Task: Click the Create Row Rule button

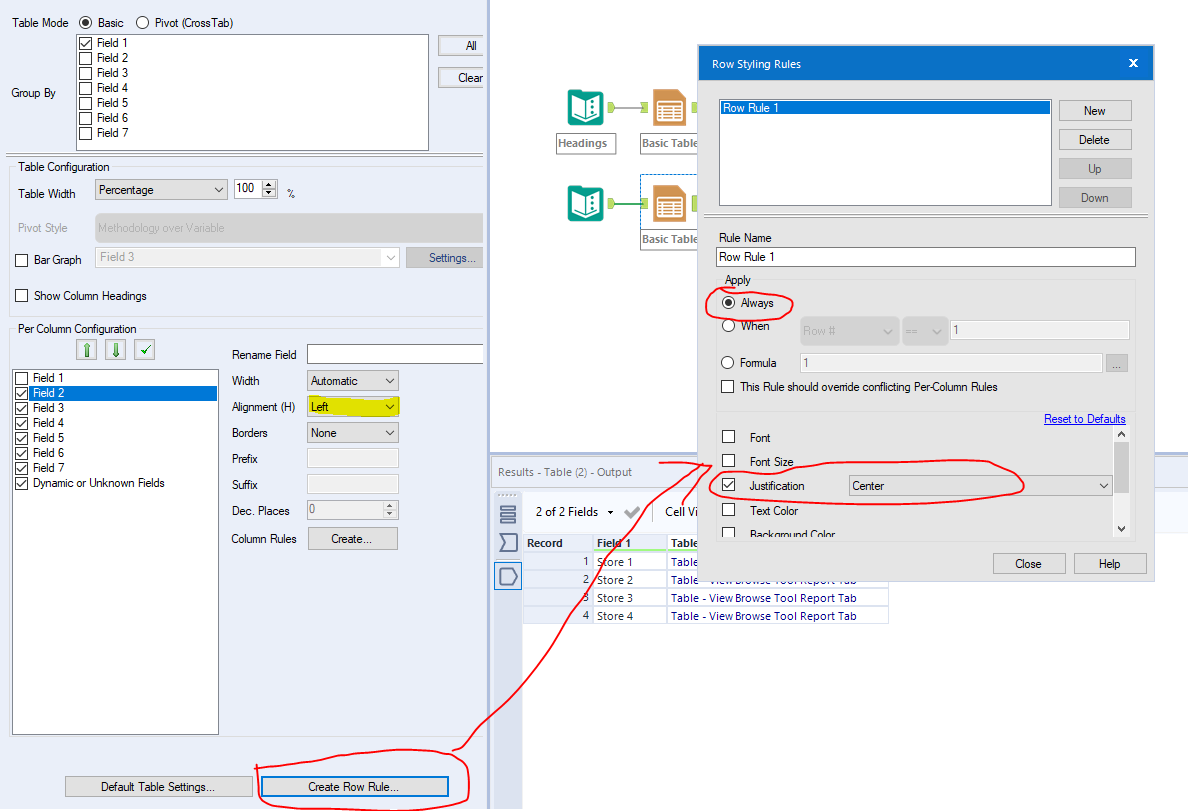Action: (x=354, y=786)
